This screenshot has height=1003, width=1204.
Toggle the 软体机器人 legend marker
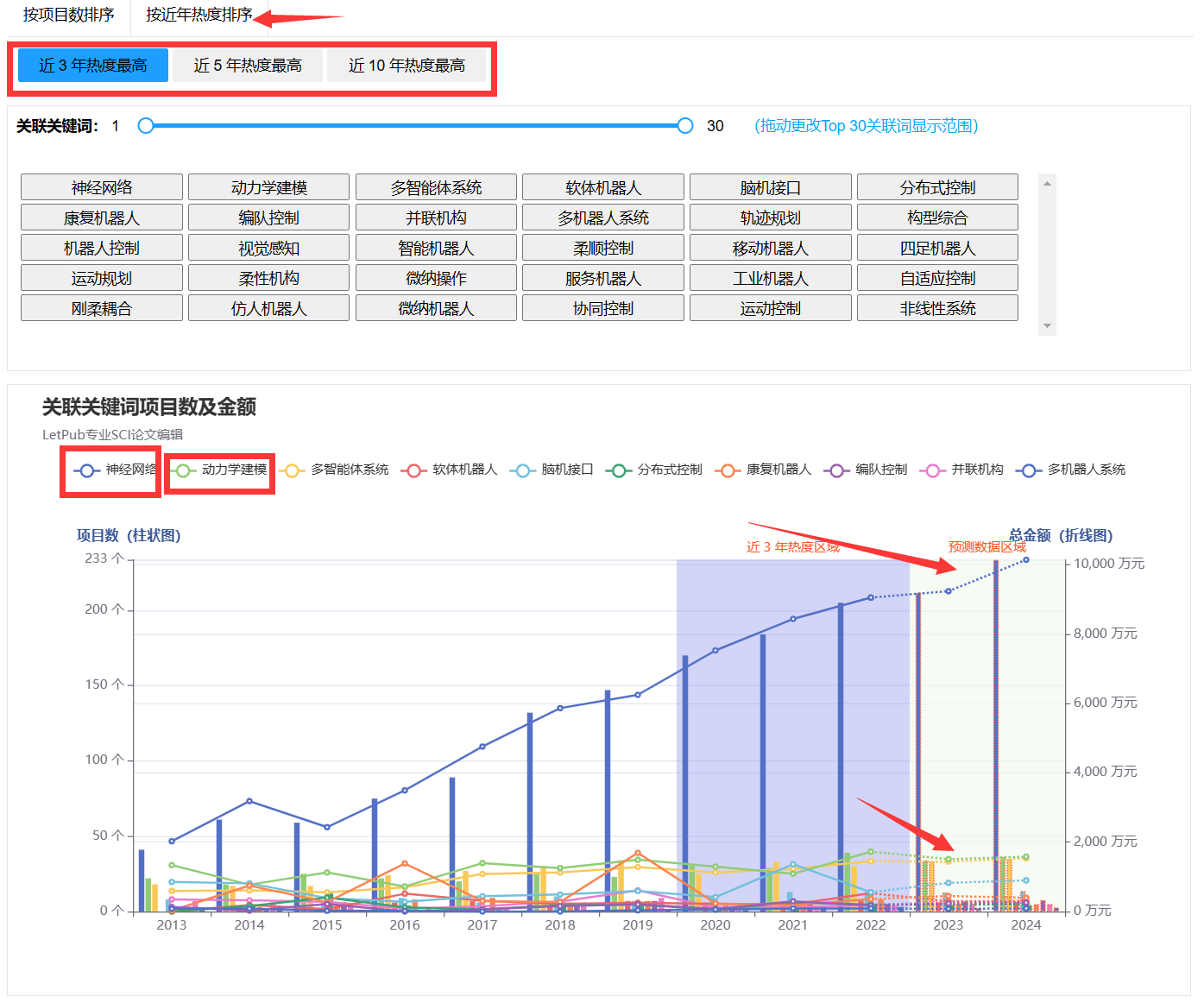[x=414, y=470]
